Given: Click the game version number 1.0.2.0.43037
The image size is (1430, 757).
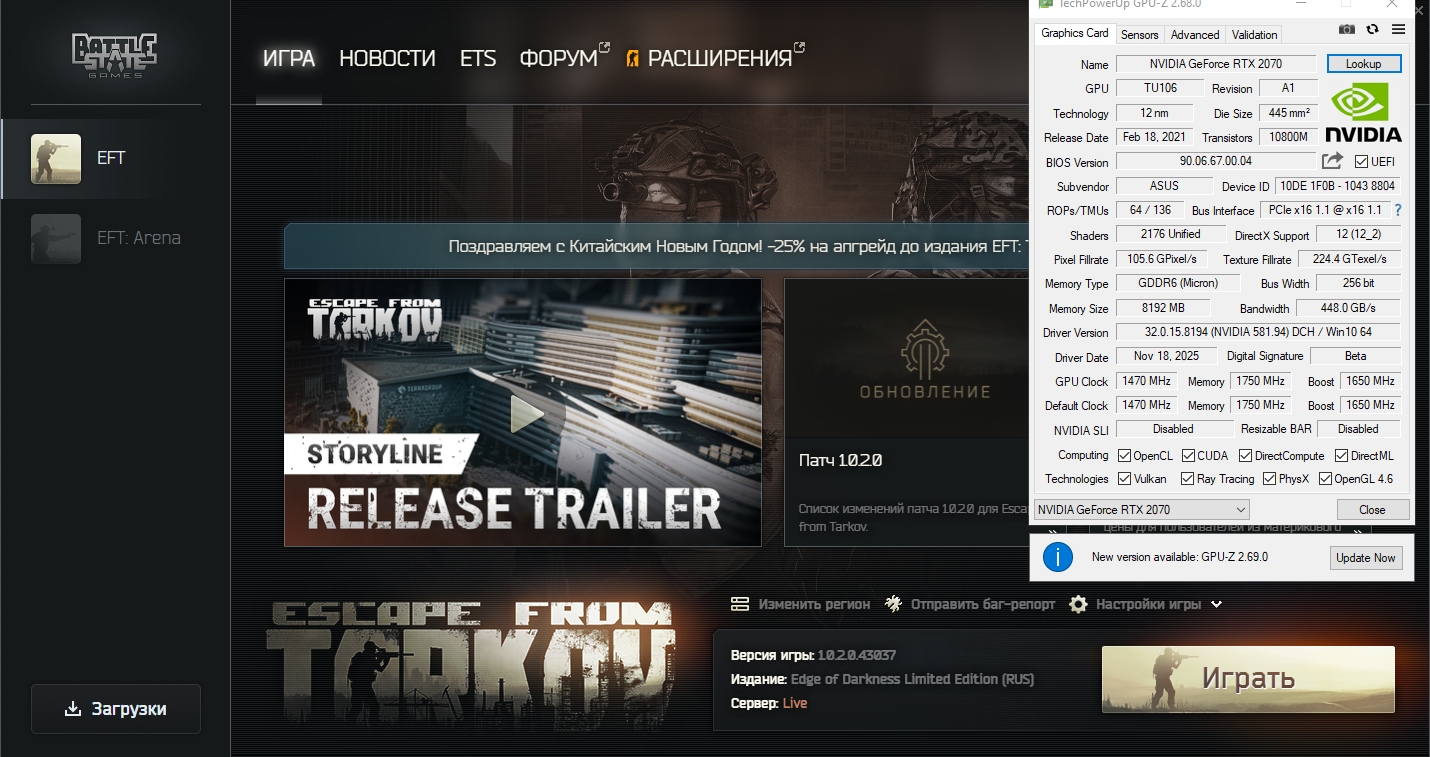Looking at the screenshot, I should [857, 656].
